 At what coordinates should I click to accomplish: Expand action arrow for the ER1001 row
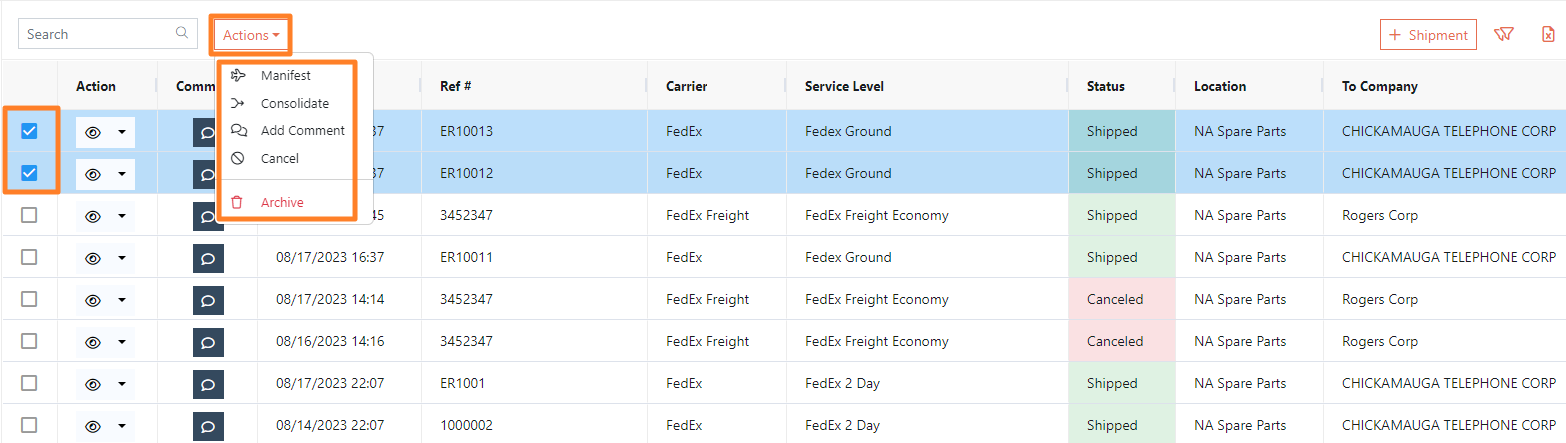pos(122,384)
